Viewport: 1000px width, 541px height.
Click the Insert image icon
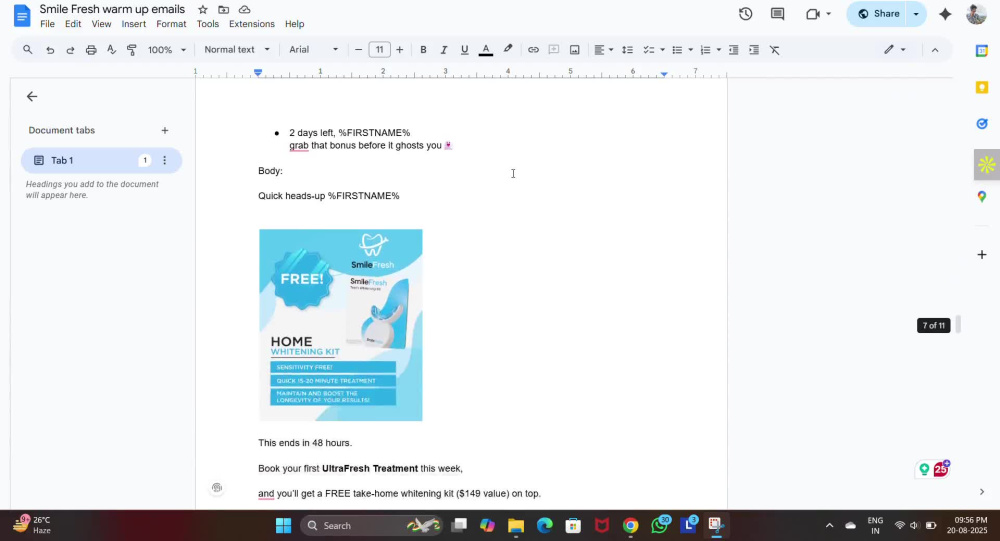coord(575,50)
